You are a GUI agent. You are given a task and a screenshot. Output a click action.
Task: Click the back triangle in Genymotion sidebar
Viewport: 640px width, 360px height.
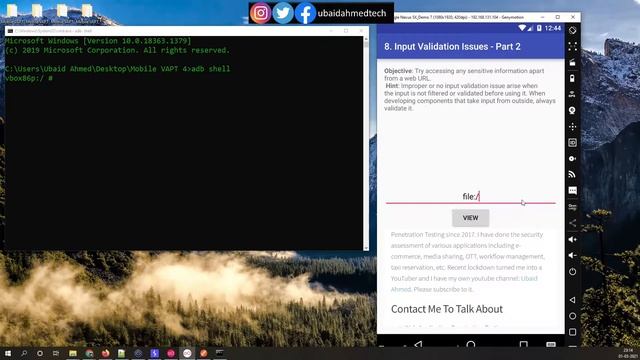click(572, 300)
